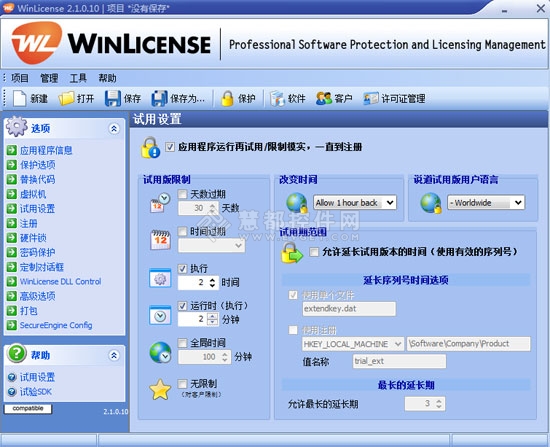Click padlock arrow icon in 试用期范围
The width and height of the screenshot is (550, 447).
pos(291,253)
